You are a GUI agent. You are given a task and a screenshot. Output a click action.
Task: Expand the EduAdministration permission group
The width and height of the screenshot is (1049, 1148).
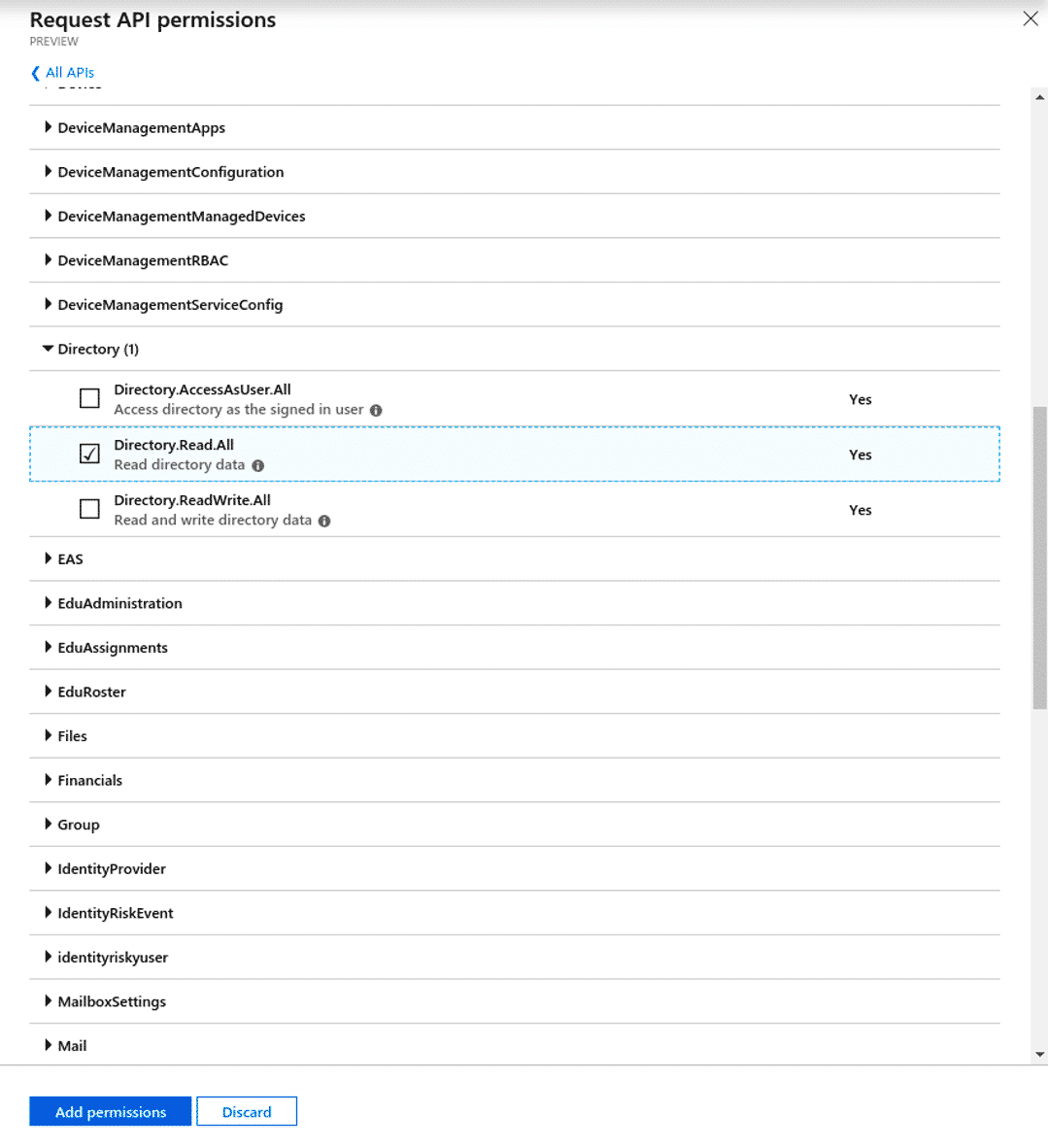(48, 603)
